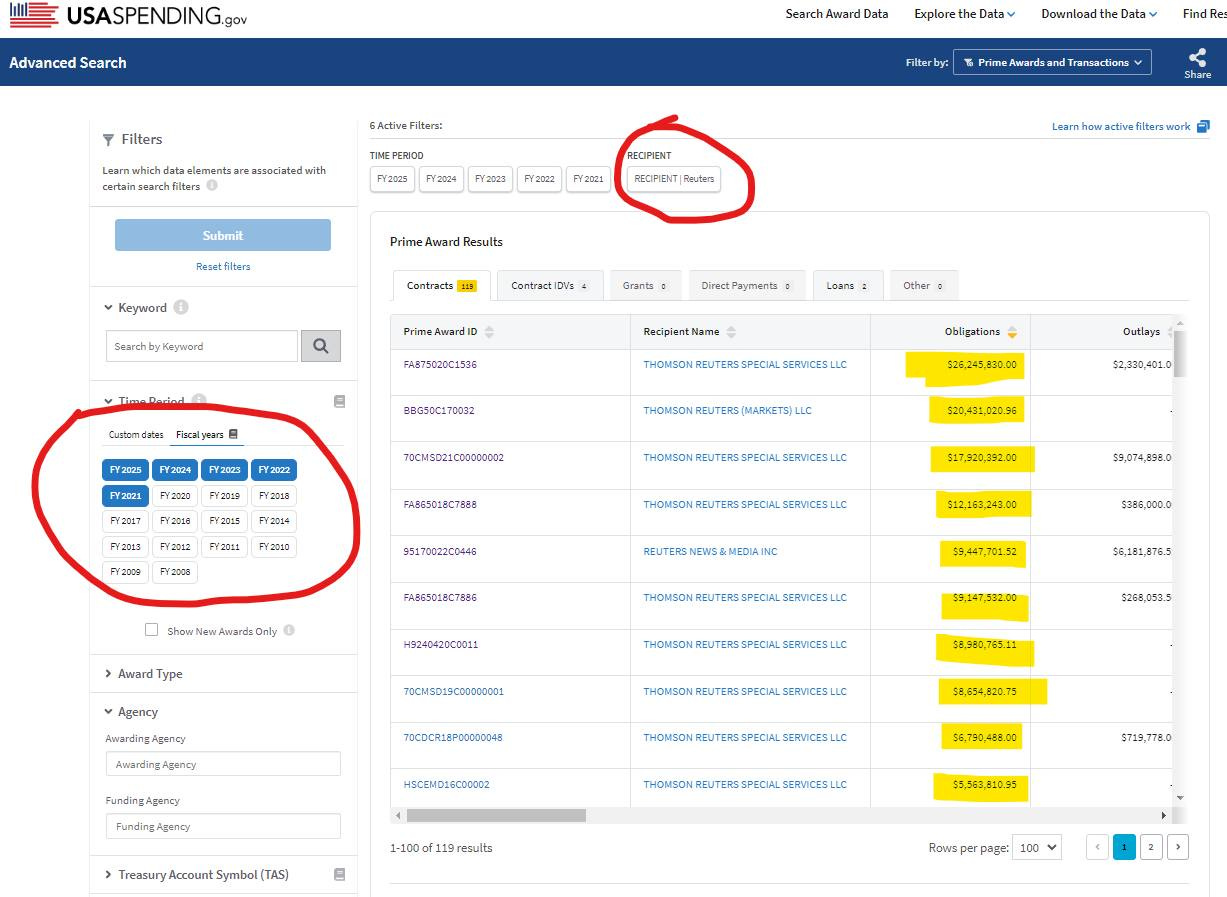
Task: Switch to Other awards tab
Action: 924,286
